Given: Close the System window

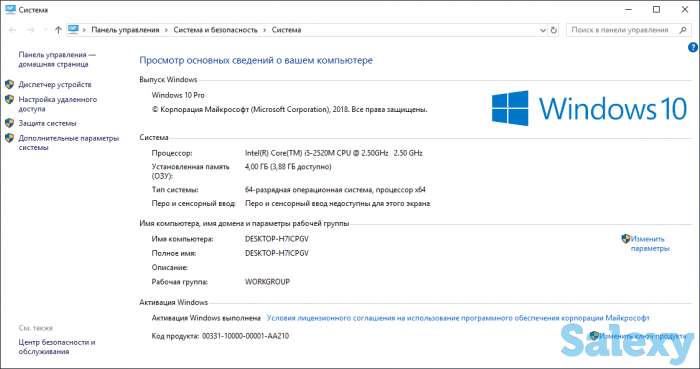Looking at the screenshot, I should tap(685, 10).
